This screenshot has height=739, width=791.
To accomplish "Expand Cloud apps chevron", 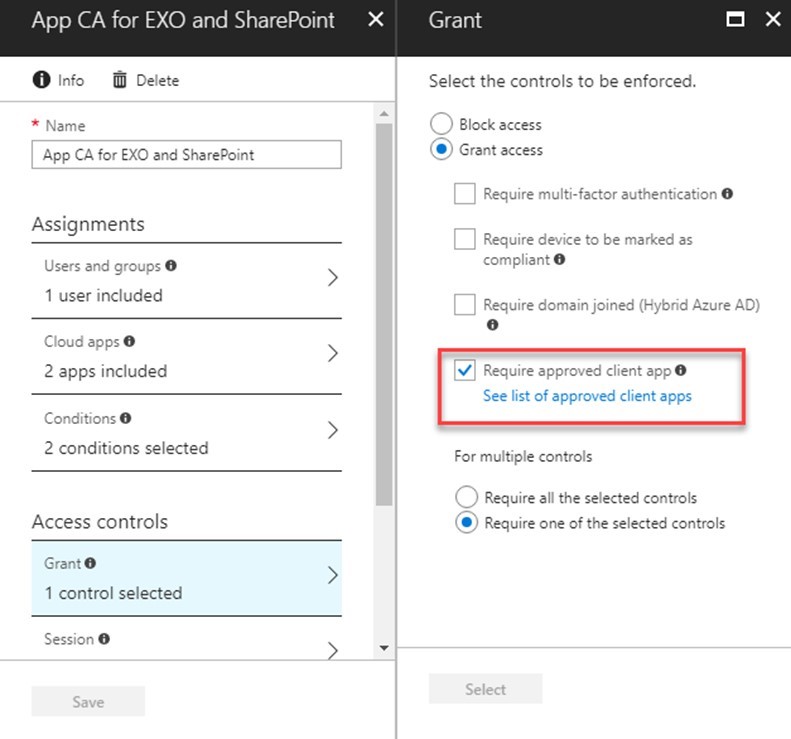I will 332,354.
